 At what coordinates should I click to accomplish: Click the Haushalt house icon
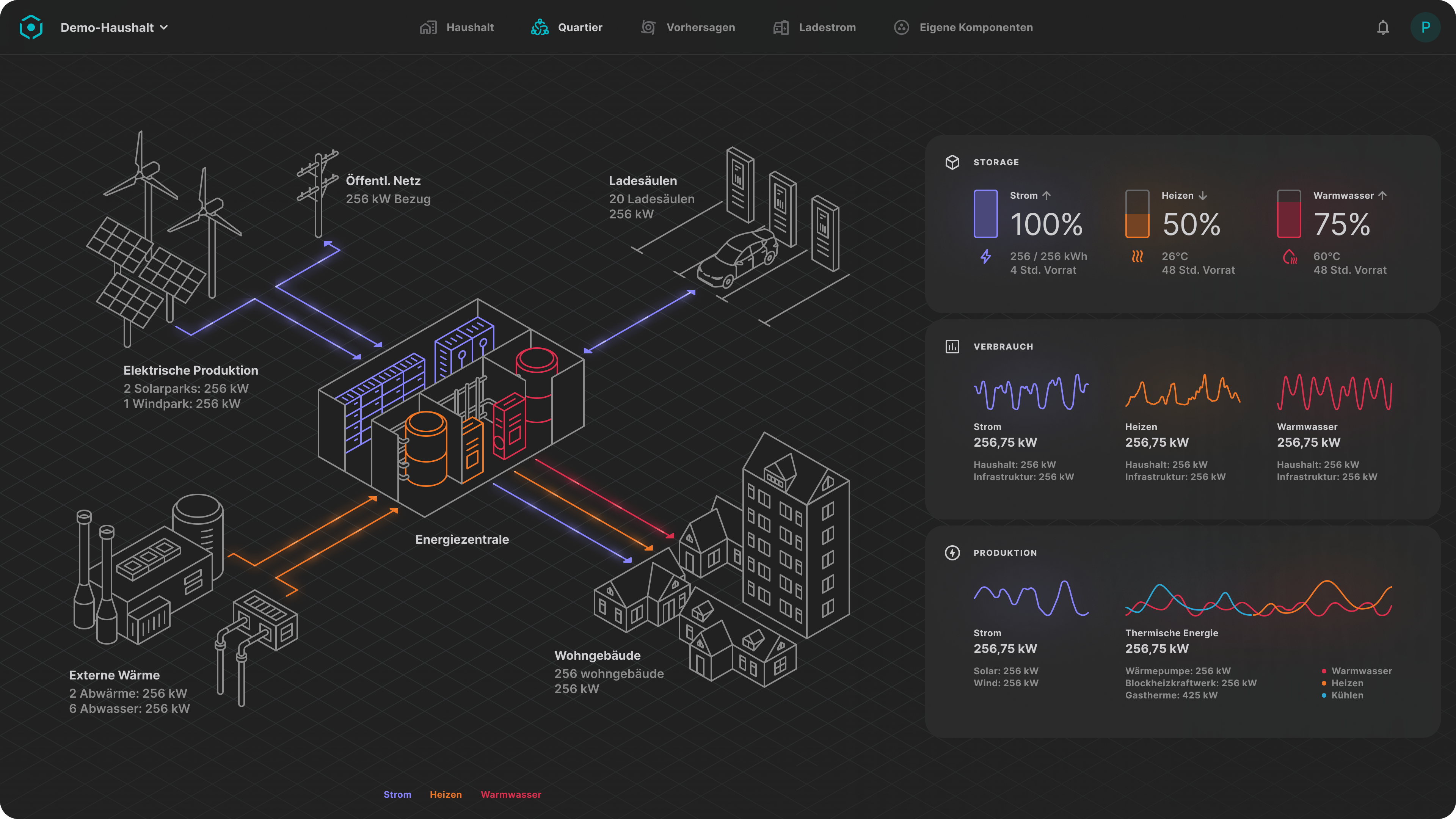coord(428,27)
